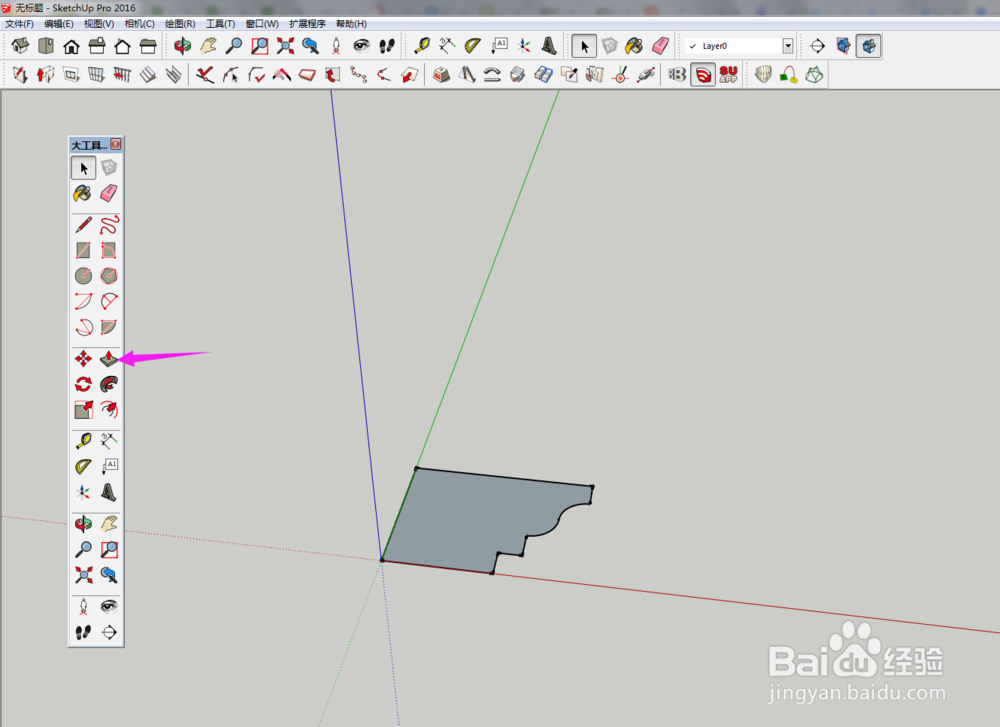Select the Push/Pull tool in Large Tool Set
The width and height of the screenshot is (1000, 727).
109,359
